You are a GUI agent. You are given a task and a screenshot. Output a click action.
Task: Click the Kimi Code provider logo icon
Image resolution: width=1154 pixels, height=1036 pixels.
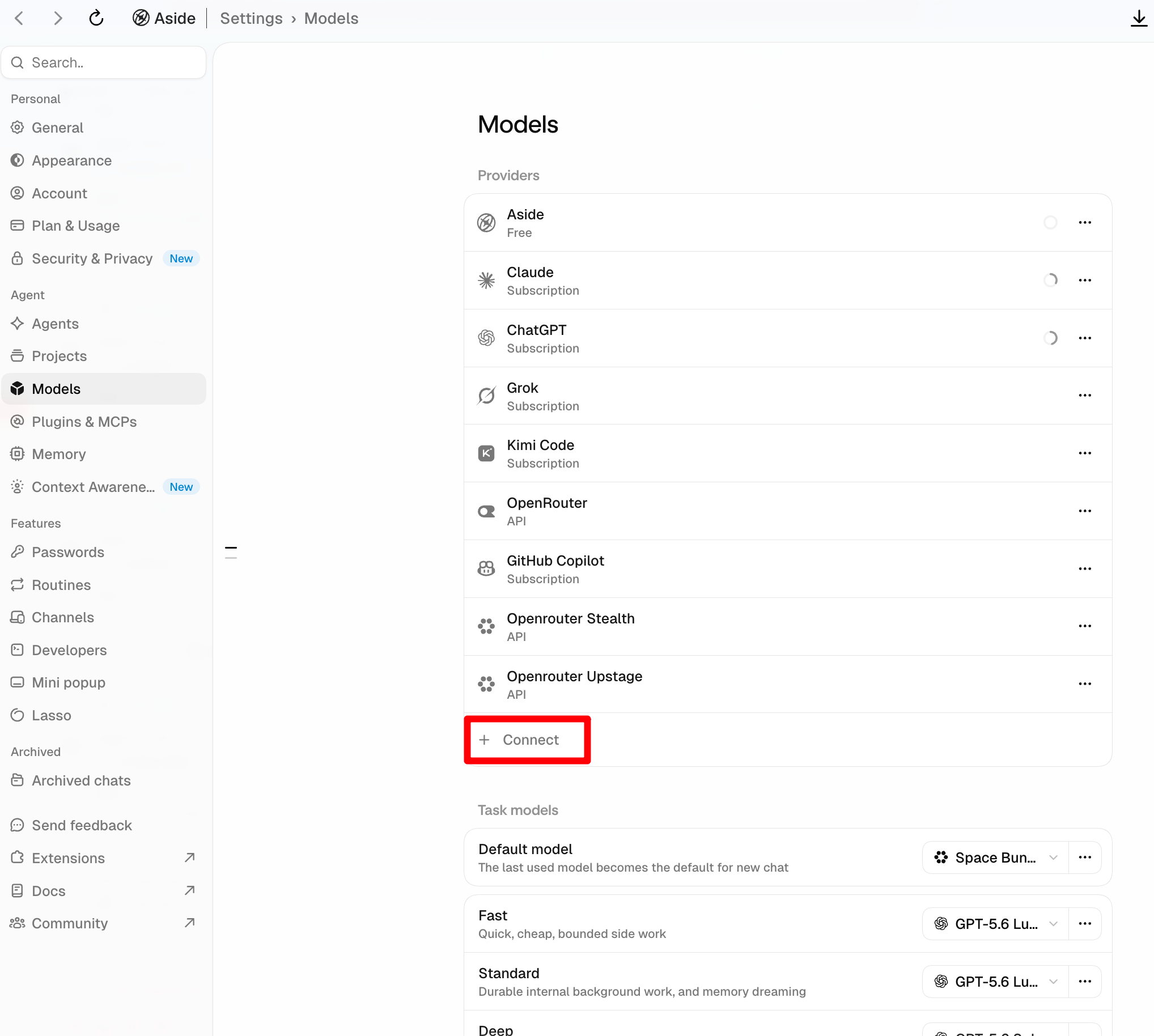(486, 454)
